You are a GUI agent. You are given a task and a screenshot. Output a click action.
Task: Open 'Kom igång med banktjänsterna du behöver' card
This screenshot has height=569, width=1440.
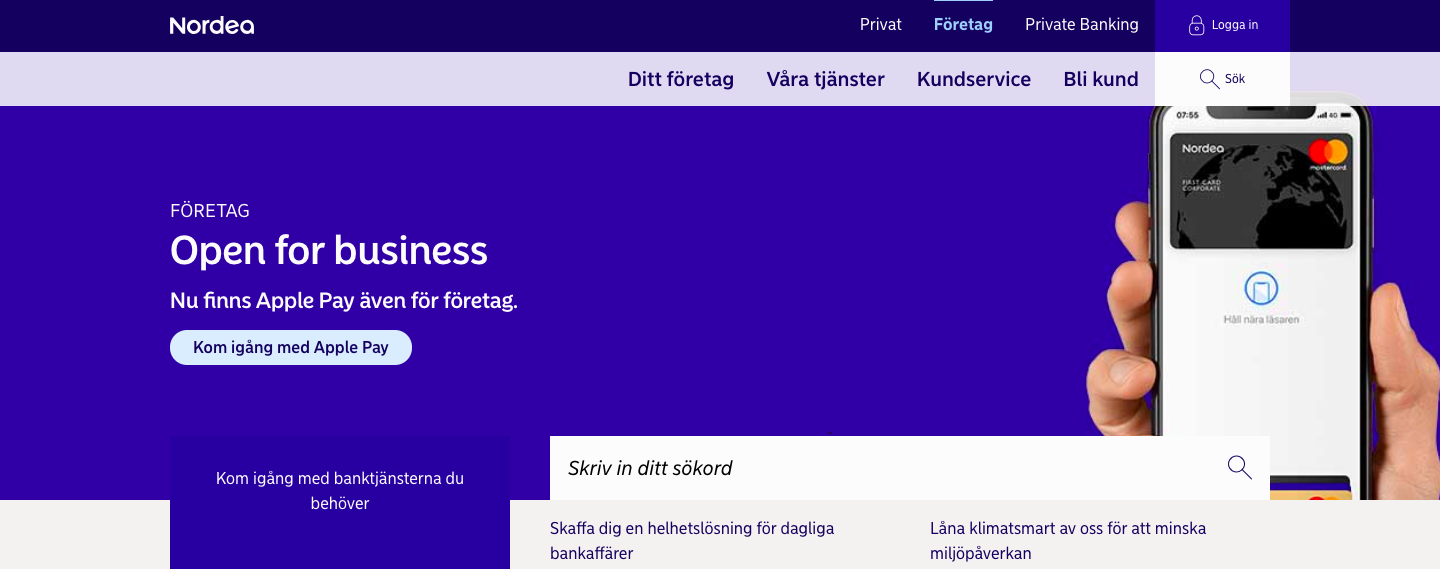(340, 502)
